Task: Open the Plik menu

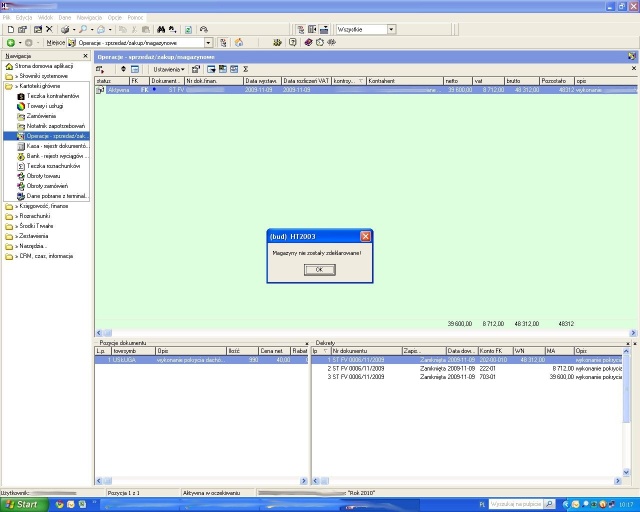Action: 7,18
